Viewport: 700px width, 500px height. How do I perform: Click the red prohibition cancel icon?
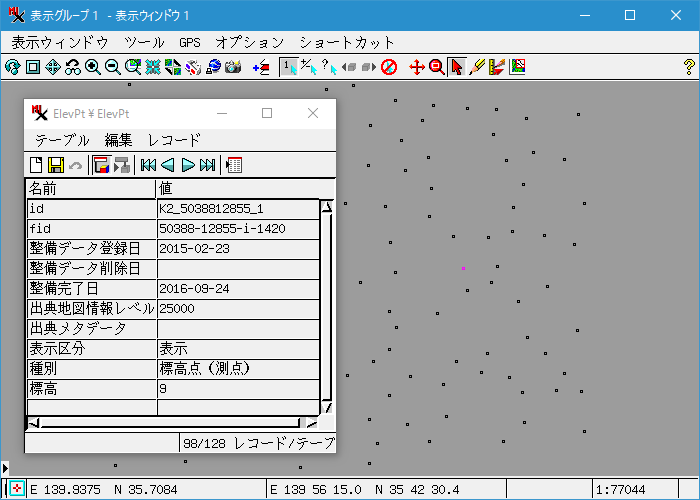click(x=389, y=67)
